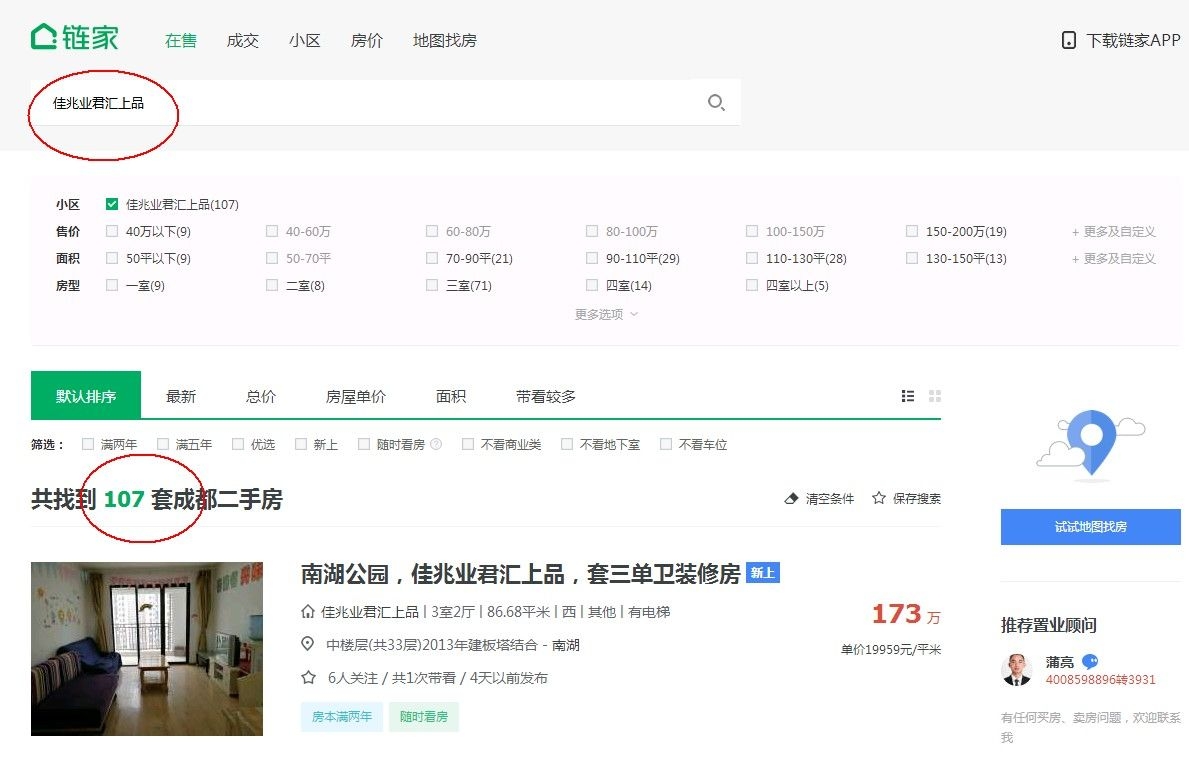Open the 小区 navigation tab
Image resolution: width=1189 pixels, height=761 pixels.
(x=305, y=40)
